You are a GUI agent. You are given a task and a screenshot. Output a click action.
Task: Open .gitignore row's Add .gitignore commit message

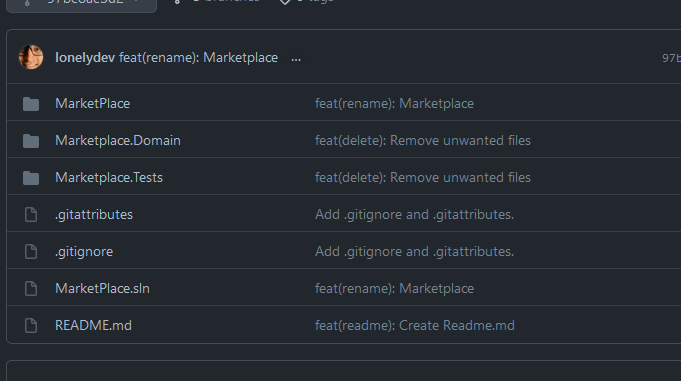pos(414,251)
